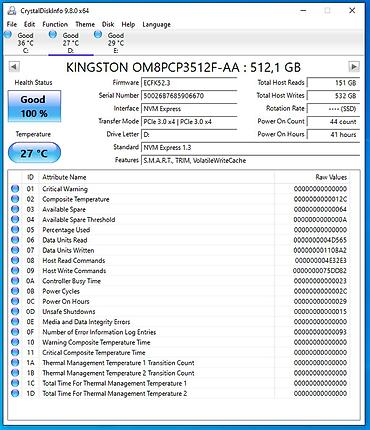This screenshot has width=370, height=430.
Task: Click the status icon for Host Read Commands
Action: (15, 260)
